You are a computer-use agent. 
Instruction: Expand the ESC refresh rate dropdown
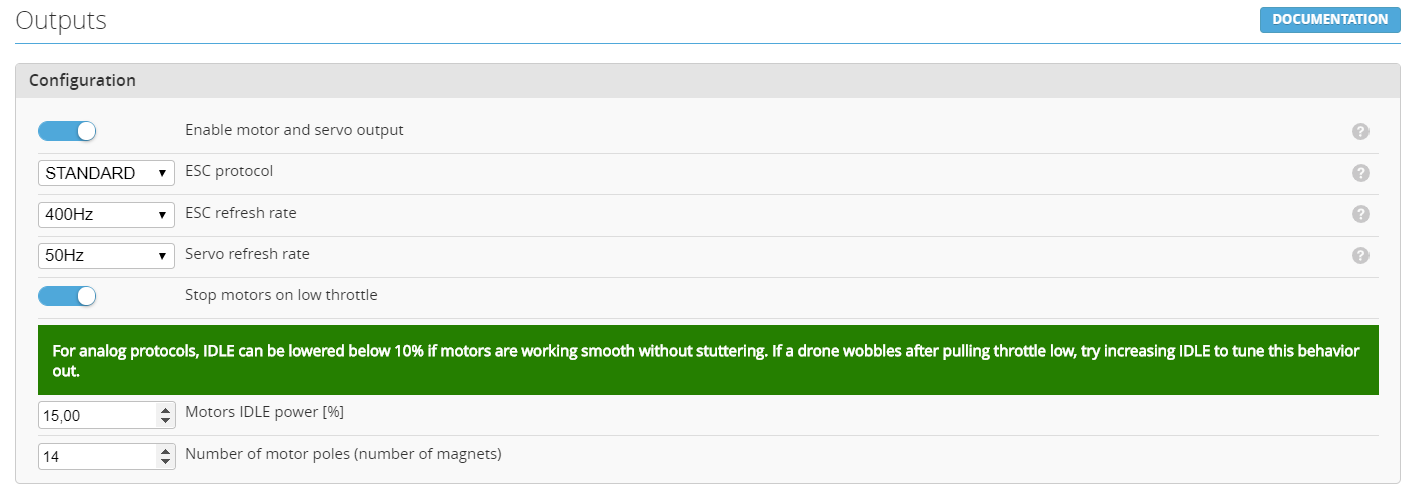[x=106, y=214]
